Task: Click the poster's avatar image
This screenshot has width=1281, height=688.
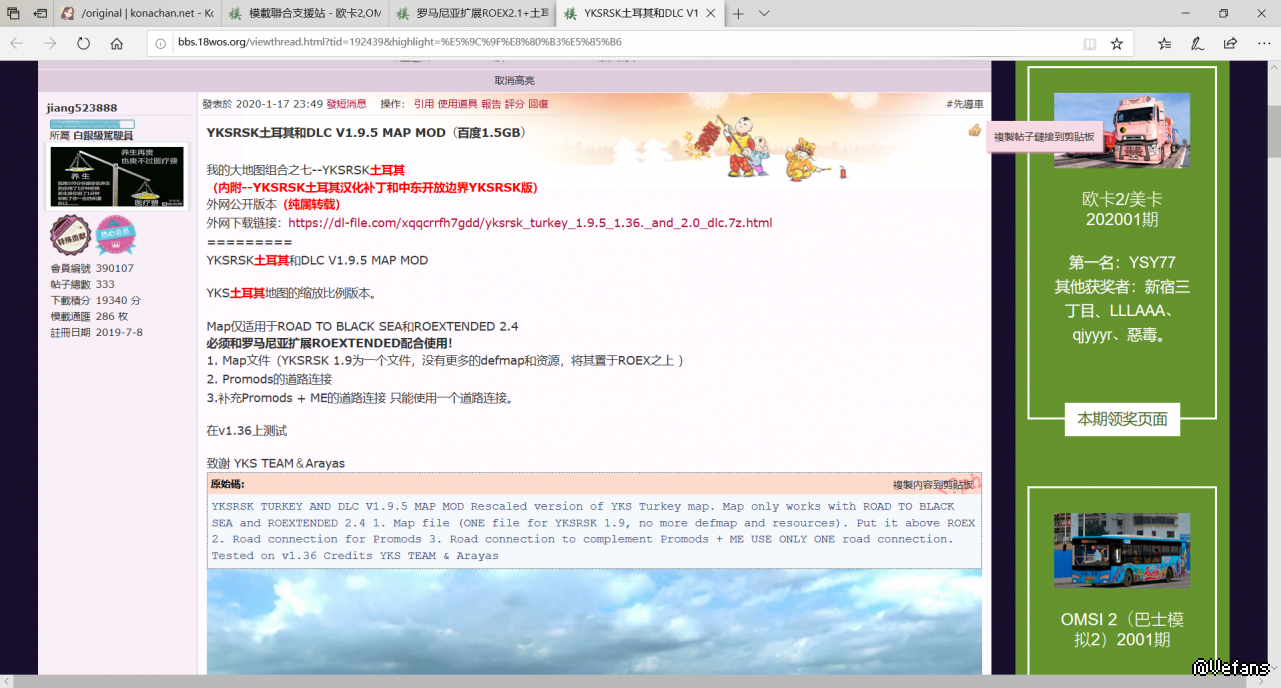Action: (x=117, y=176)
